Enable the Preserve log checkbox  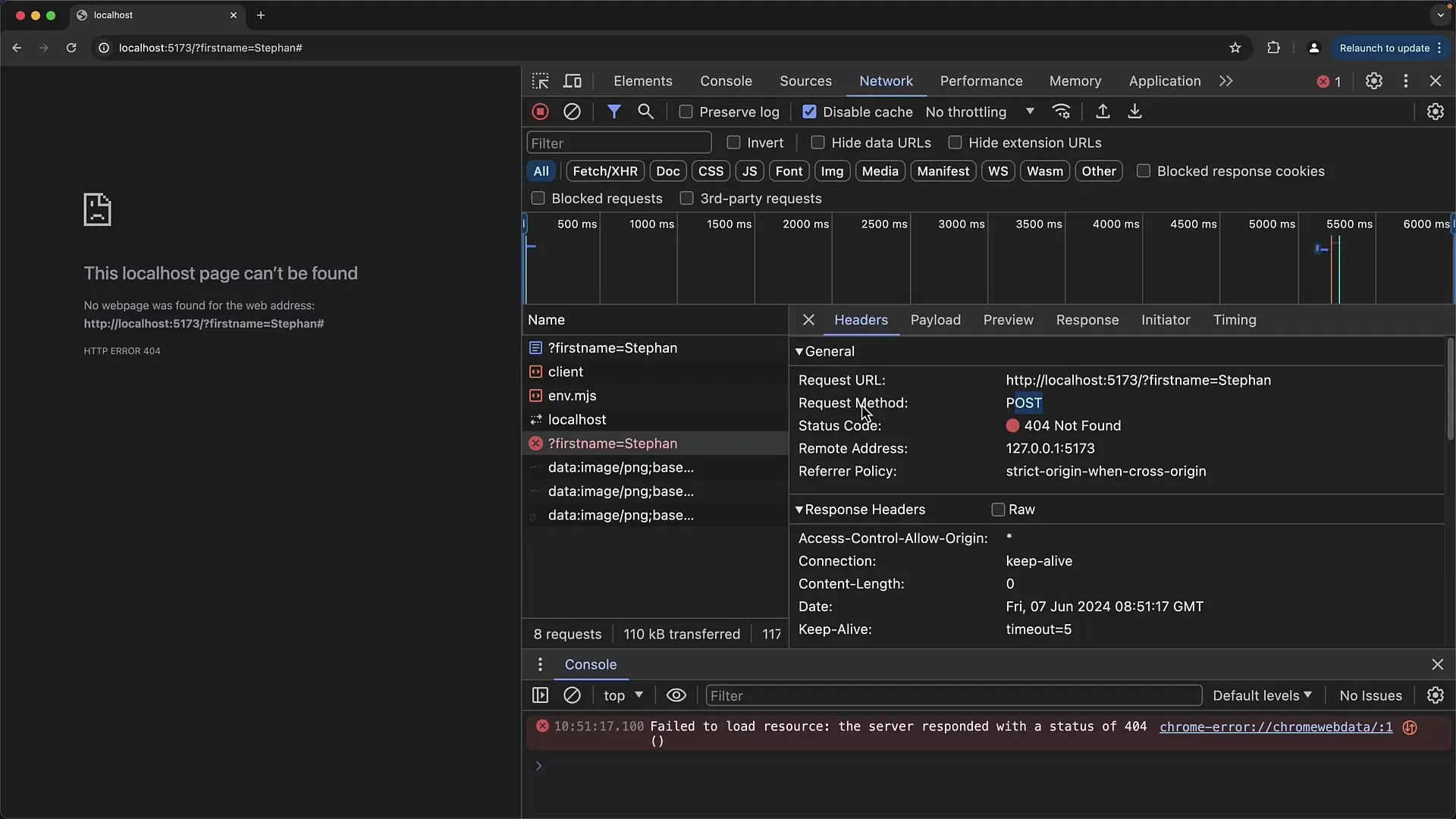pos(685,112)
